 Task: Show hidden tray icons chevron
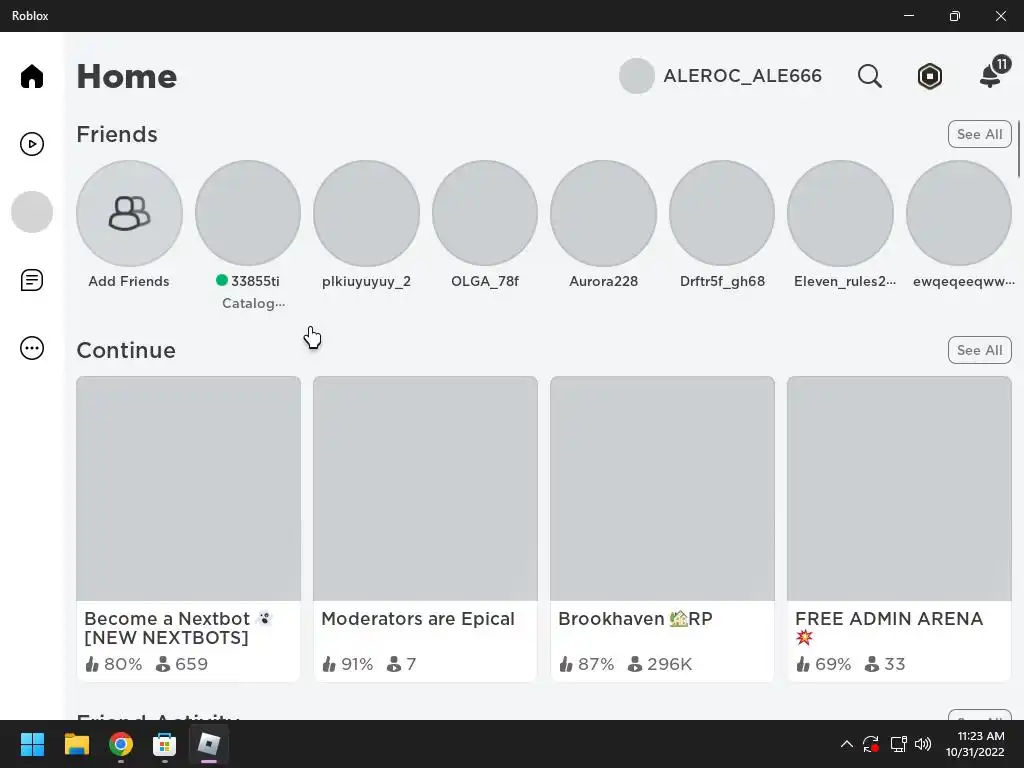[x=846, y=744]
